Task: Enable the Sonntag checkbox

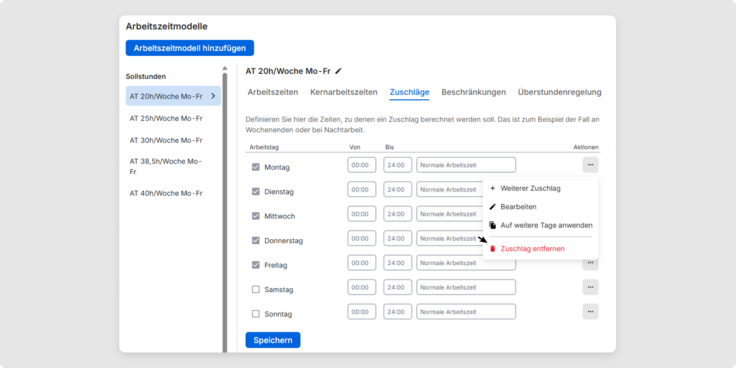Action: pyautogui.click(x=256, y=314)
